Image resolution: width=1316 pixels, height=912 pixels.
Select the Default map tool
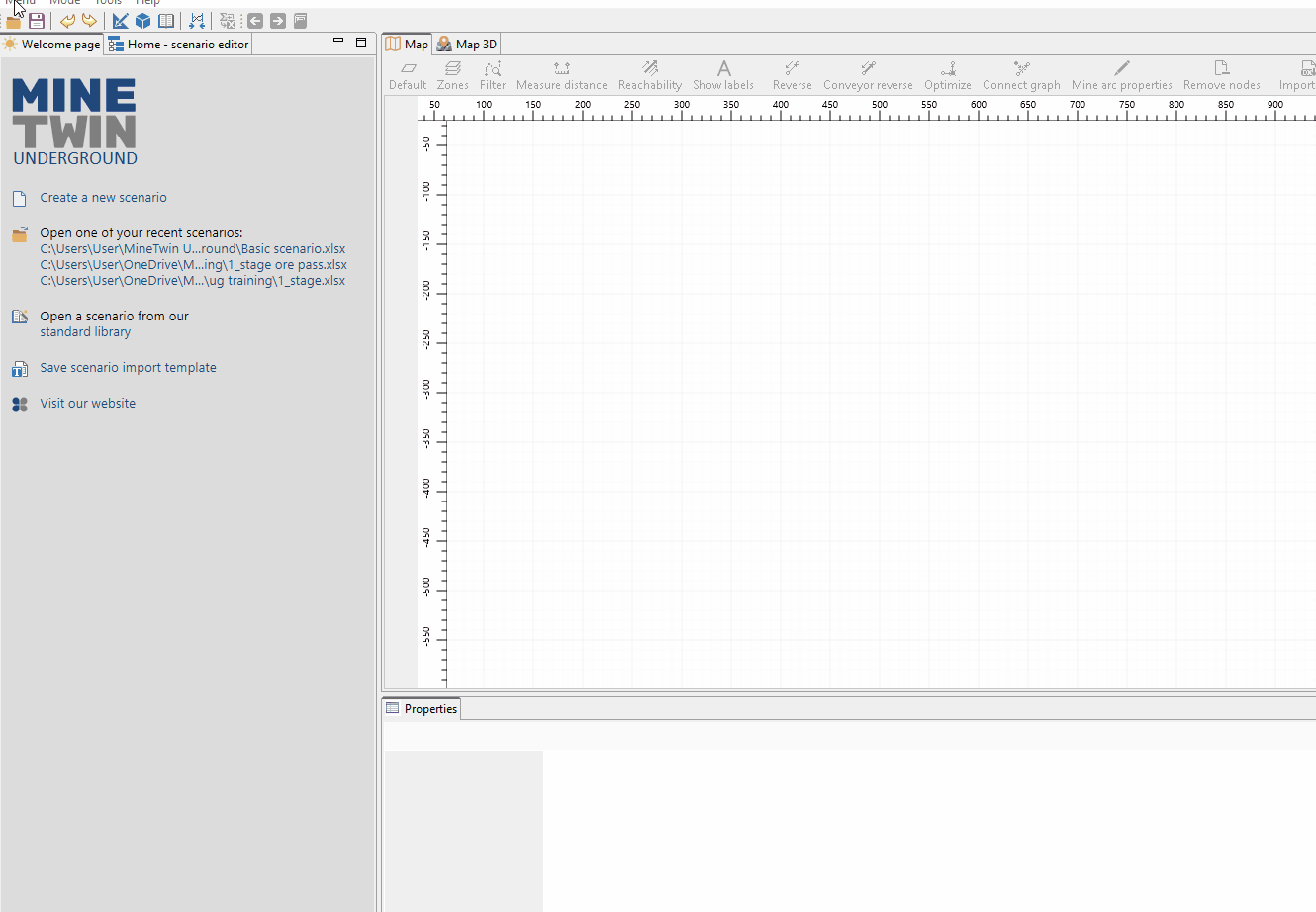click(408, 75)
